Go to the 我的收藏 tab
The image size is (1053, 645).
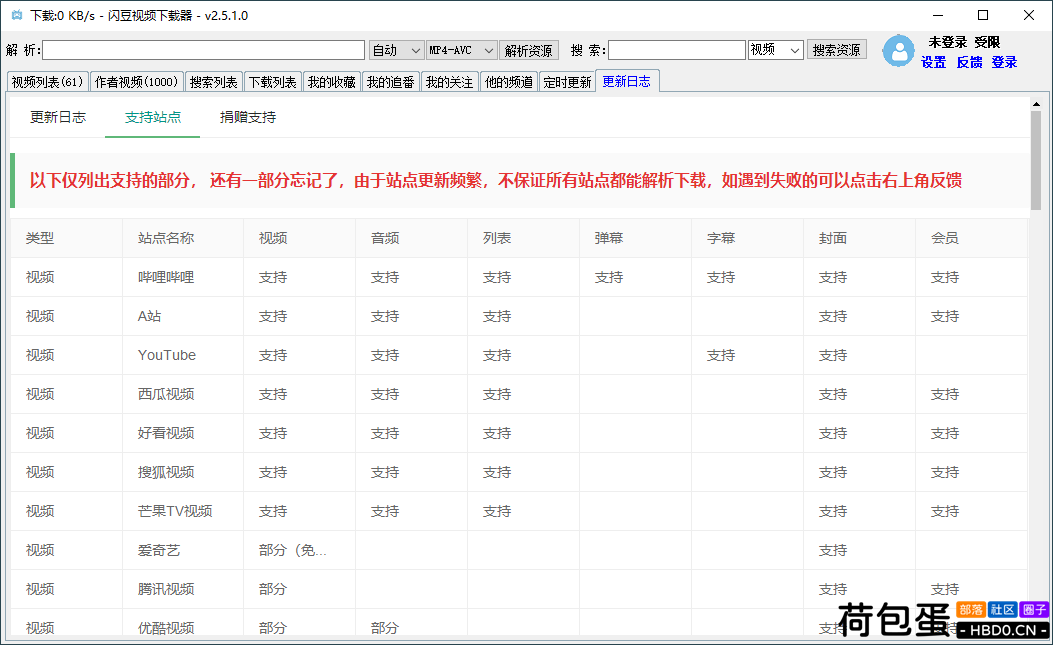coord(332,82)
